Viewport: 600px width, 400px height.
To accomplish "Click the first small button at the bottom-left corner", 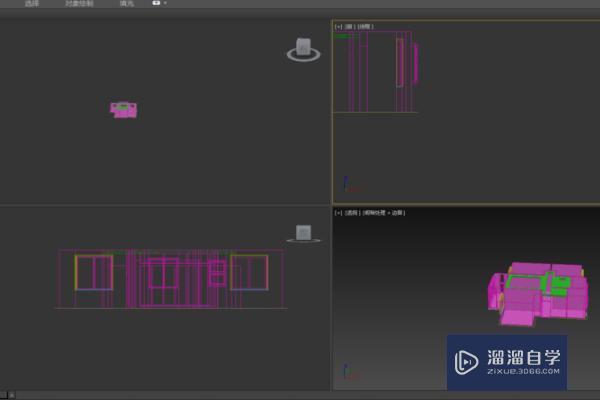I will 3,395.
